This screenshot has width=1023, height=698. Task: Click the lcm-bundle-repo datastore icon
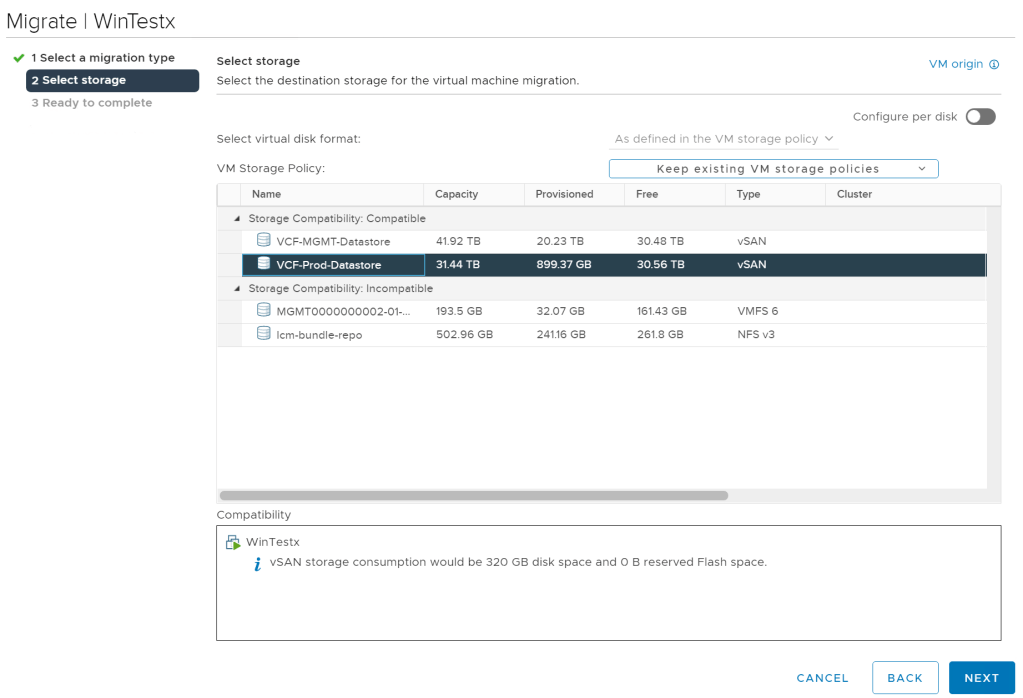click(x=264, y=334)
